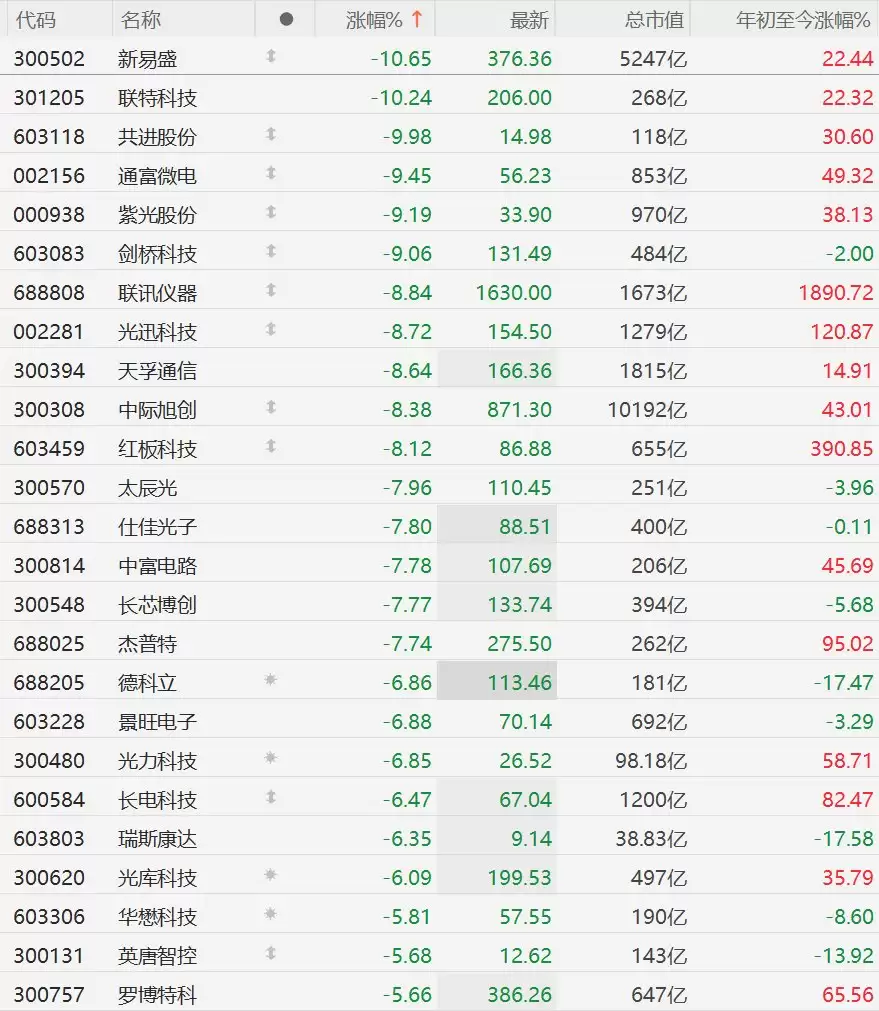The height and width of the screenshot is (1011, 879).
Task: Open stock 联特科技
Action: (157, 98)
